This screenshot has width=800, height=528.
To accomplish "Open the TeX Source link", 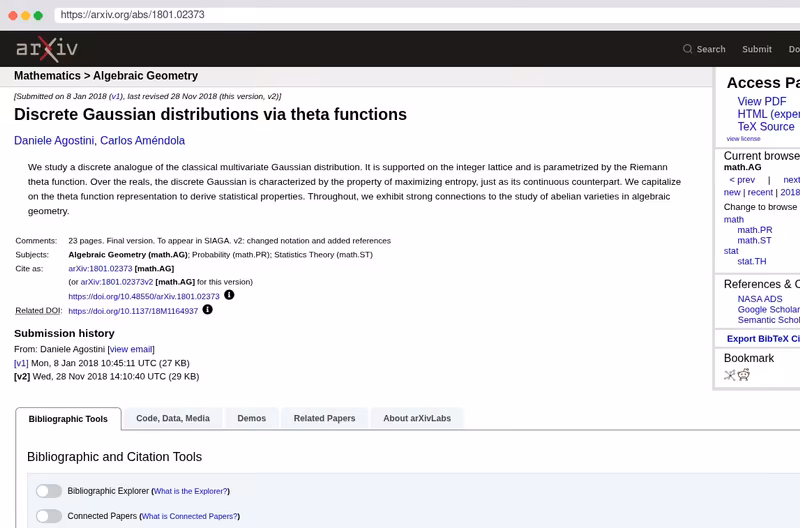I will (766, 127).
